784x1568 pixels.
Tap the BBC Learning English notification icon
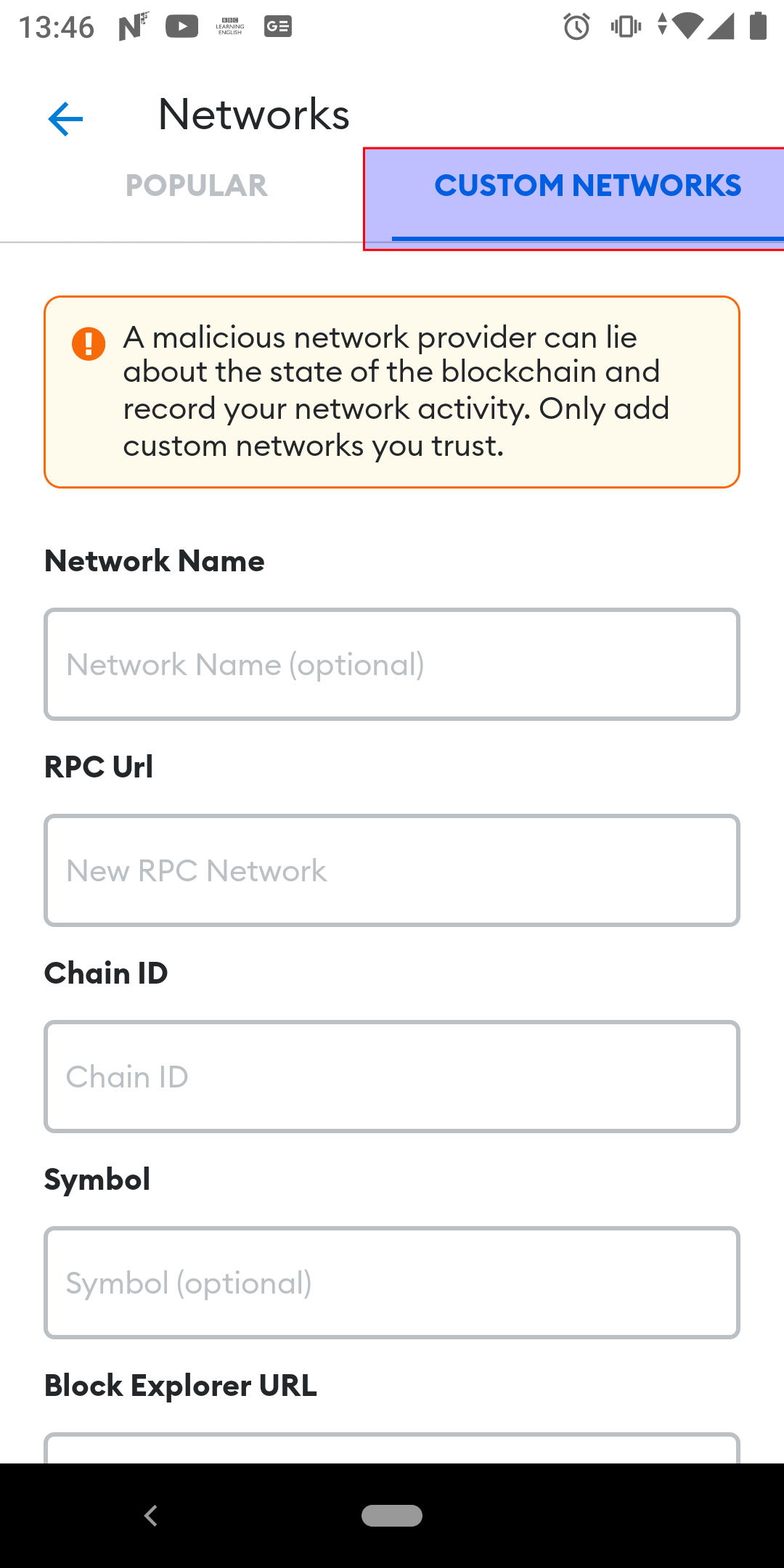pos(230,27)
